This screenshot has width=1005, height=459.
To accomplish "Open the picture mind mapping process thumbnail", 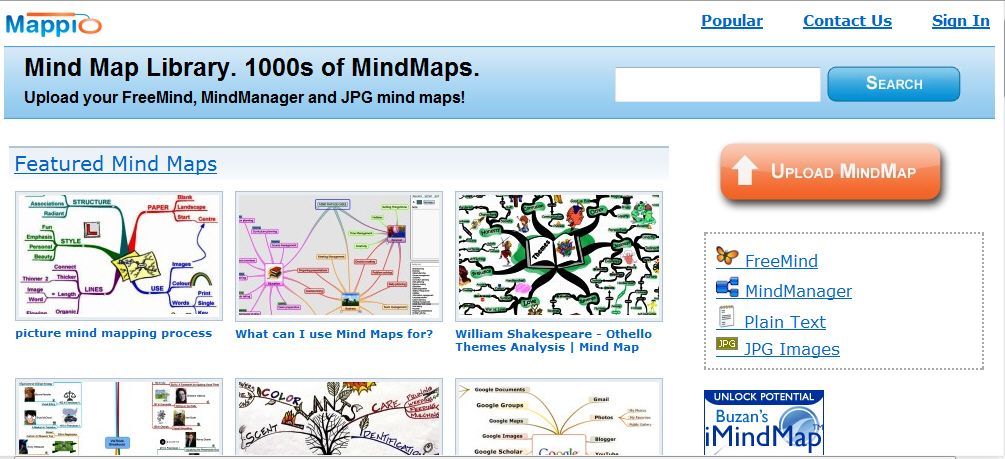I will (x=119, y=256).
